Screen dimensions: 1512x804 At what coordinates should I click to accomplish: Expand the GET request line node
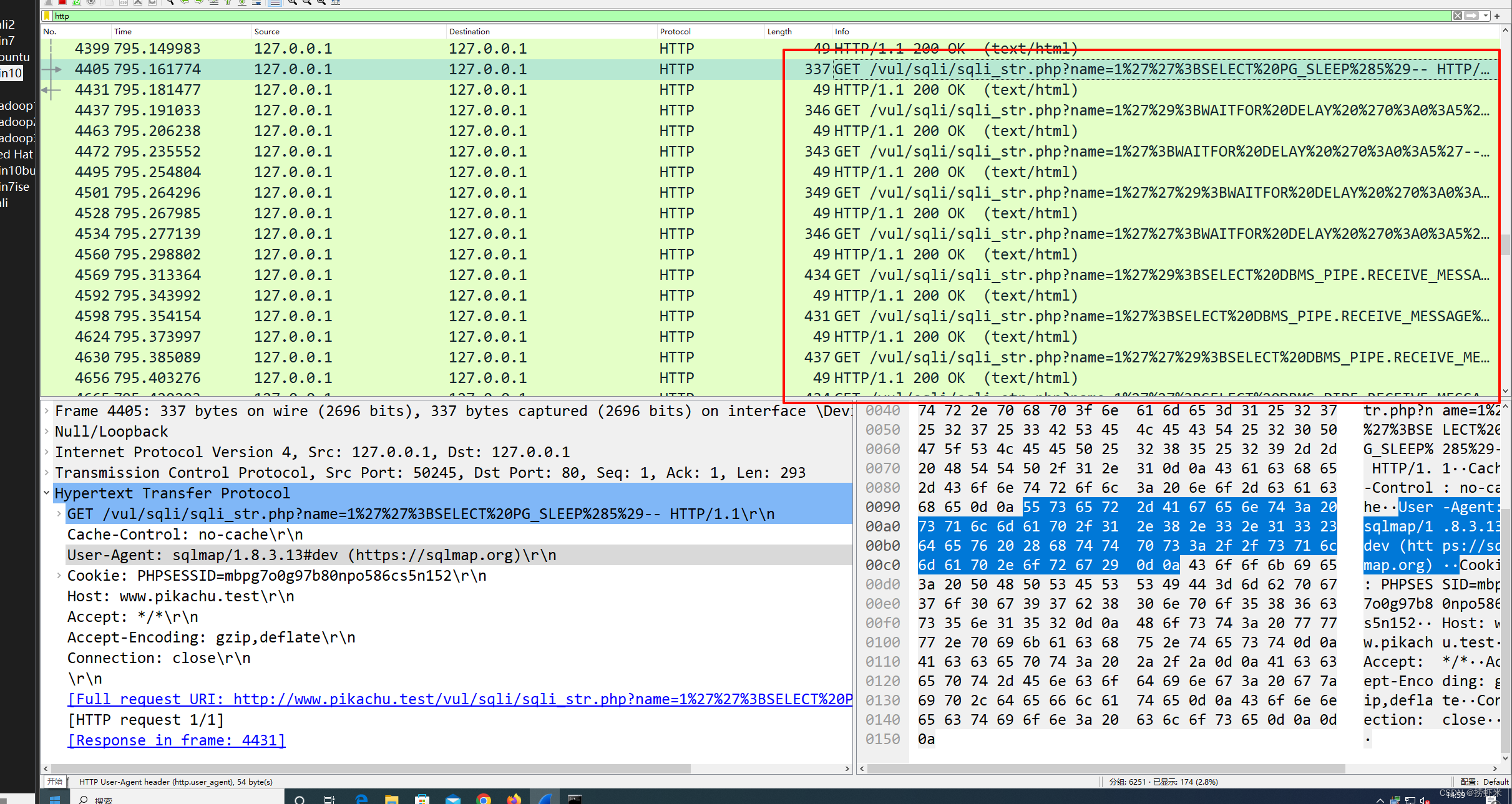[x=59, y=514]
